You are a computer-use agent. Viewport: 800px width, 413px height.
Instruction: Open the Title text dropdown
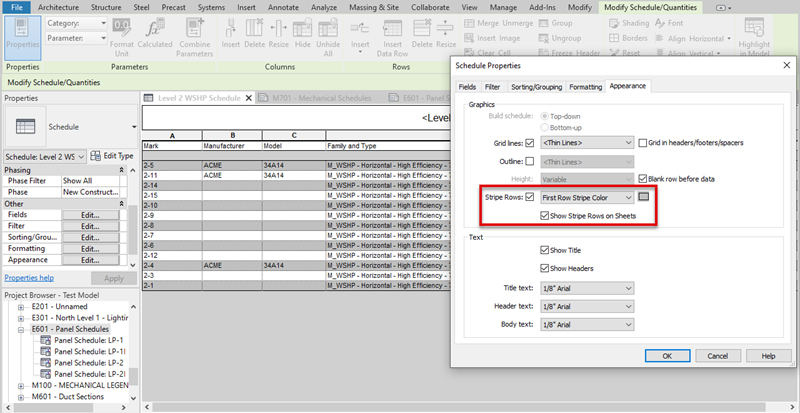coord(587,288)
